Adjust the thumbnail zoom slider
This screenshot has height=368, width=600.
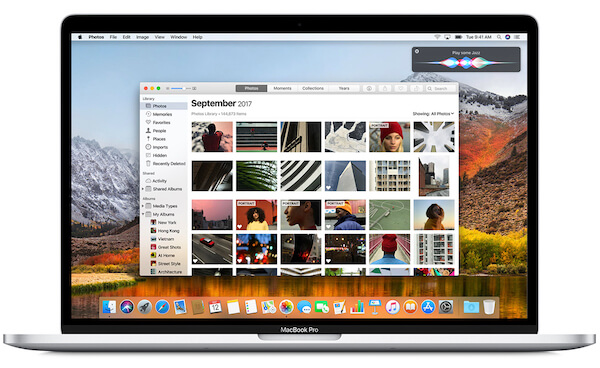[181, 88]
